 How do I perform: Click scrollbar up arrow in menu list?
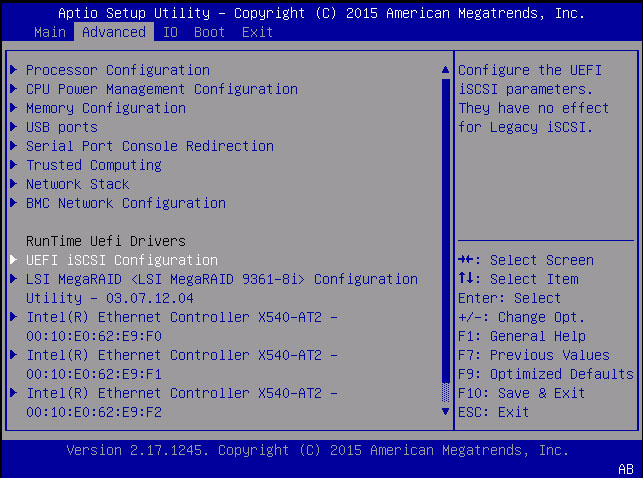[445, 70]
